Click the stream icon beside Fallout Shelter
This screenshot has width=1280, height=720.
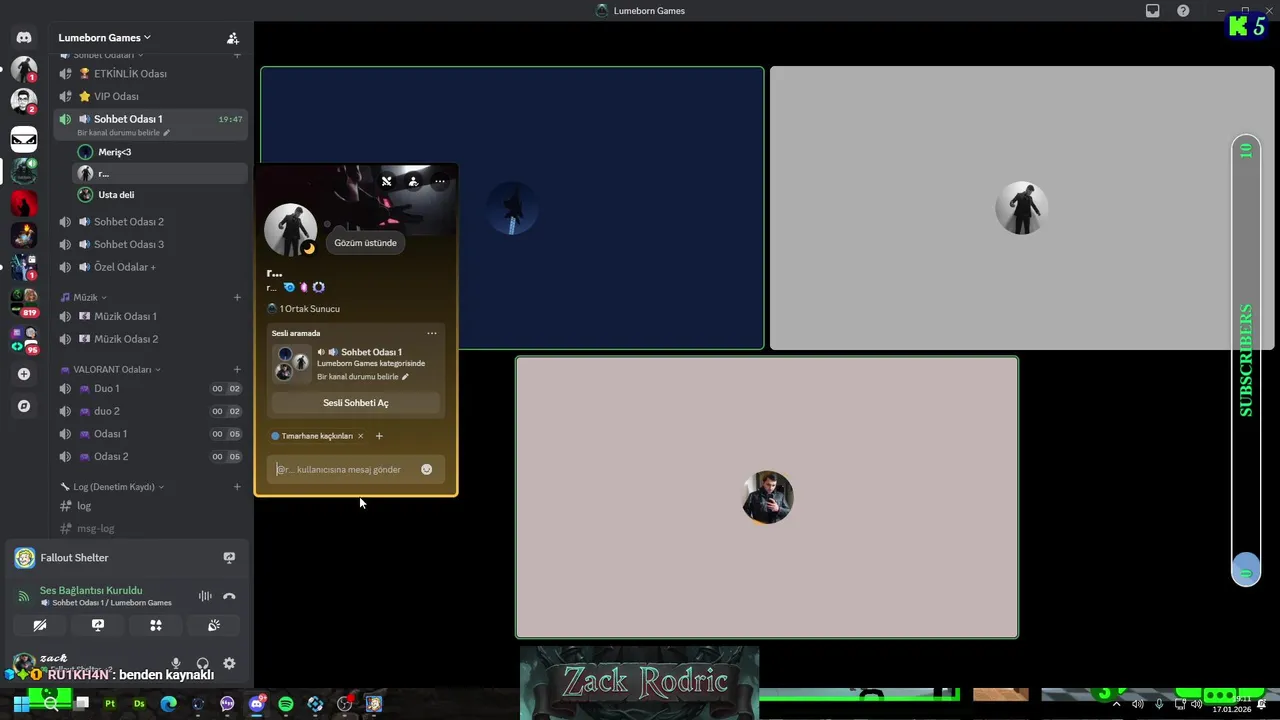point(229,558)
